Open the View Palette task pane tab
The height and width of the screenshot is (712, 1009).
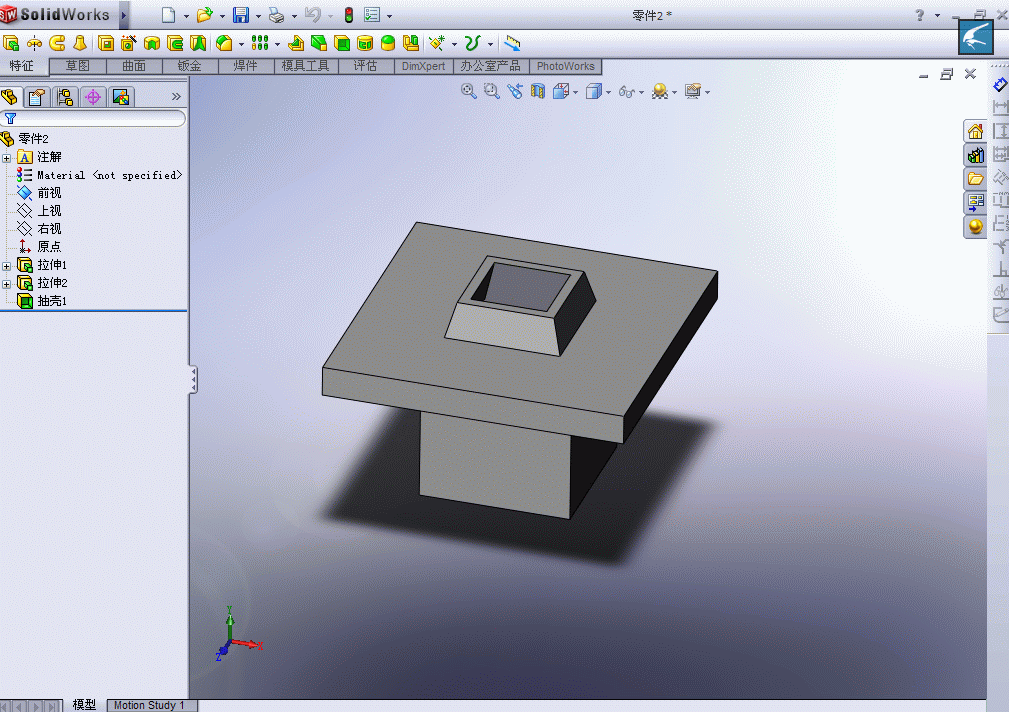[x=976, y=203]
